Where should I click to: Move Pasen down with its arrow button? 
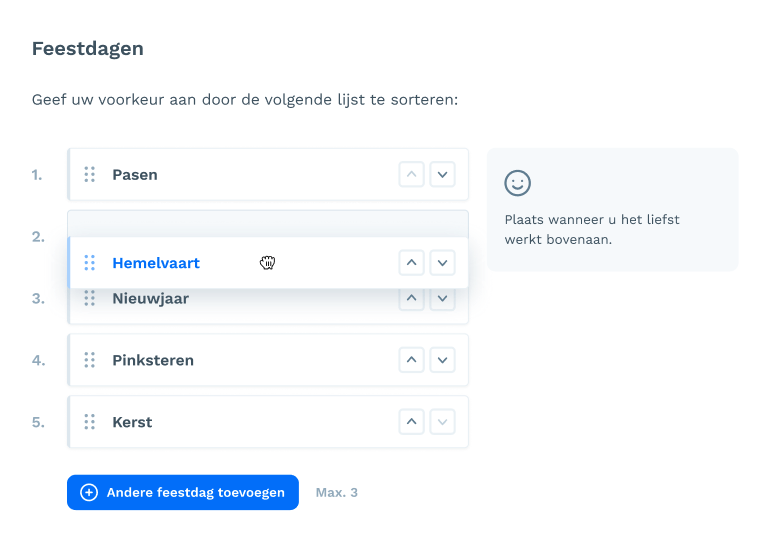442,174
